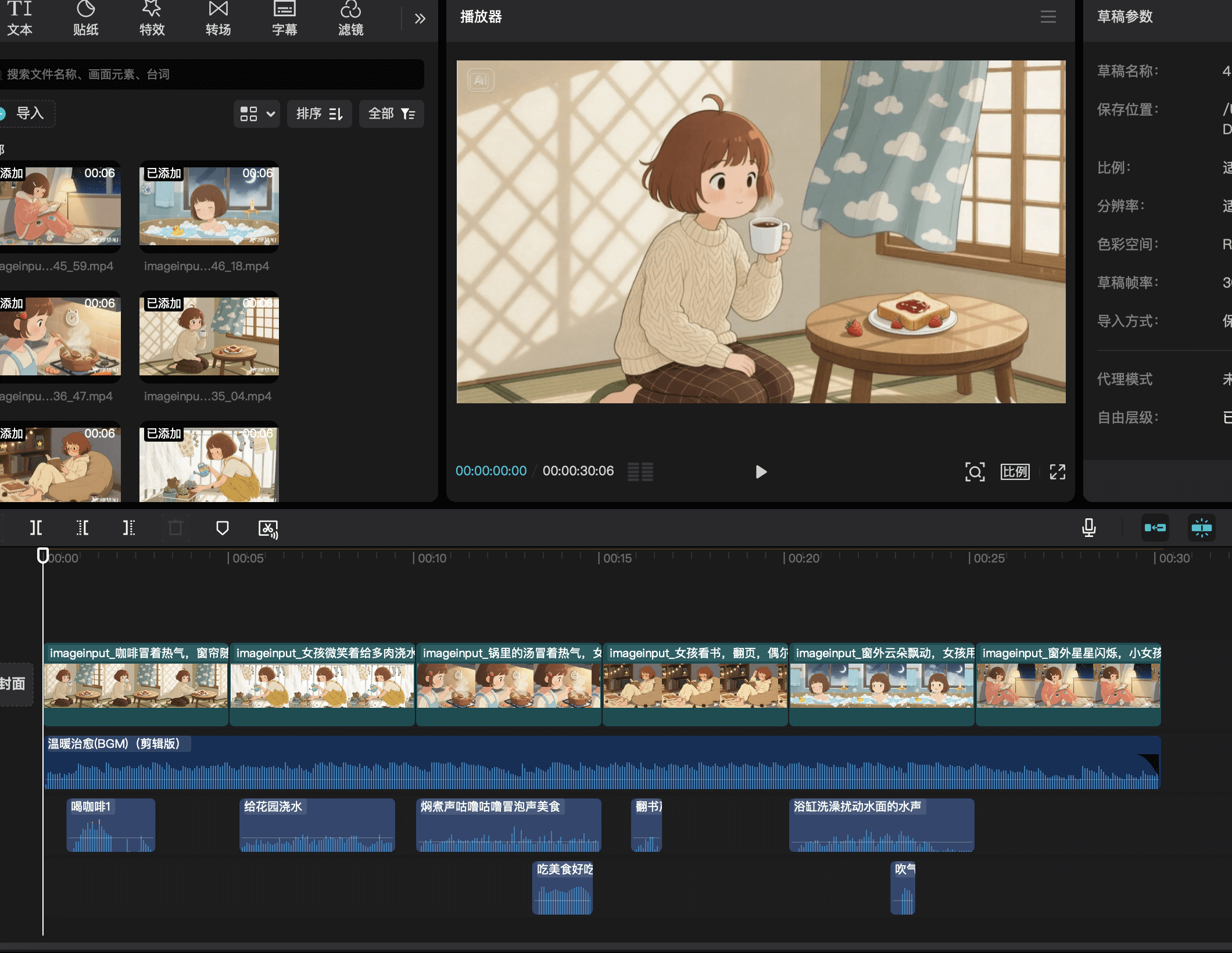
Task: Open the 排序 sort dropdown
Action: [x=319, y=114]
